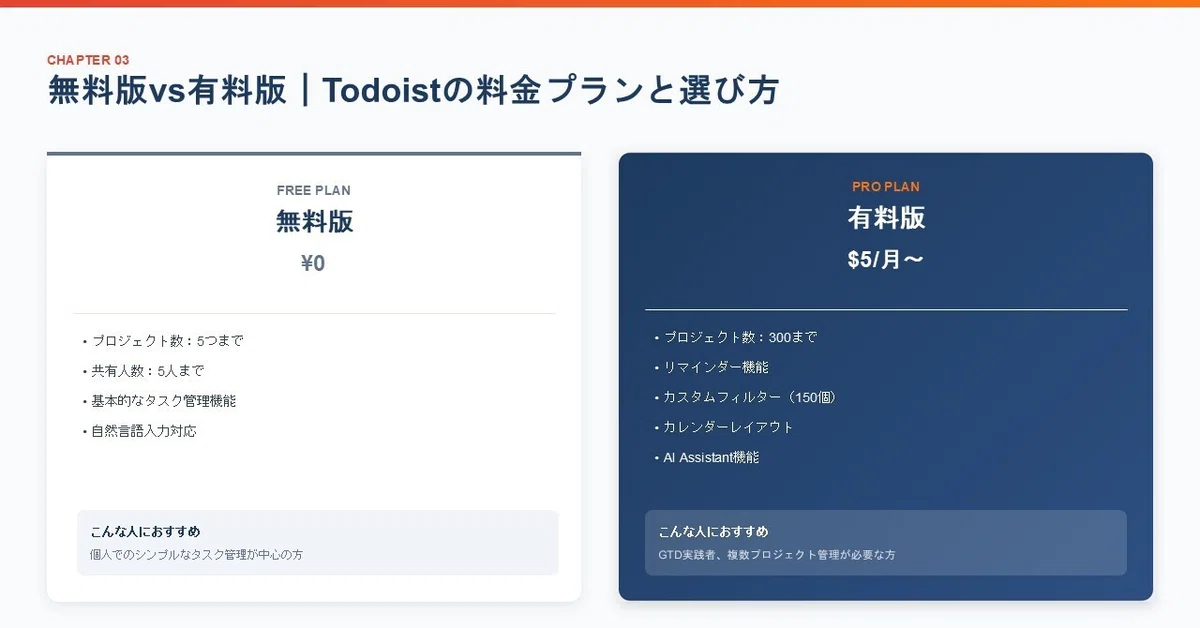This screenshot has width=1200, height=628.
Task: Select the line 基本的なタスク管理機能
Action: click(163, 401)
